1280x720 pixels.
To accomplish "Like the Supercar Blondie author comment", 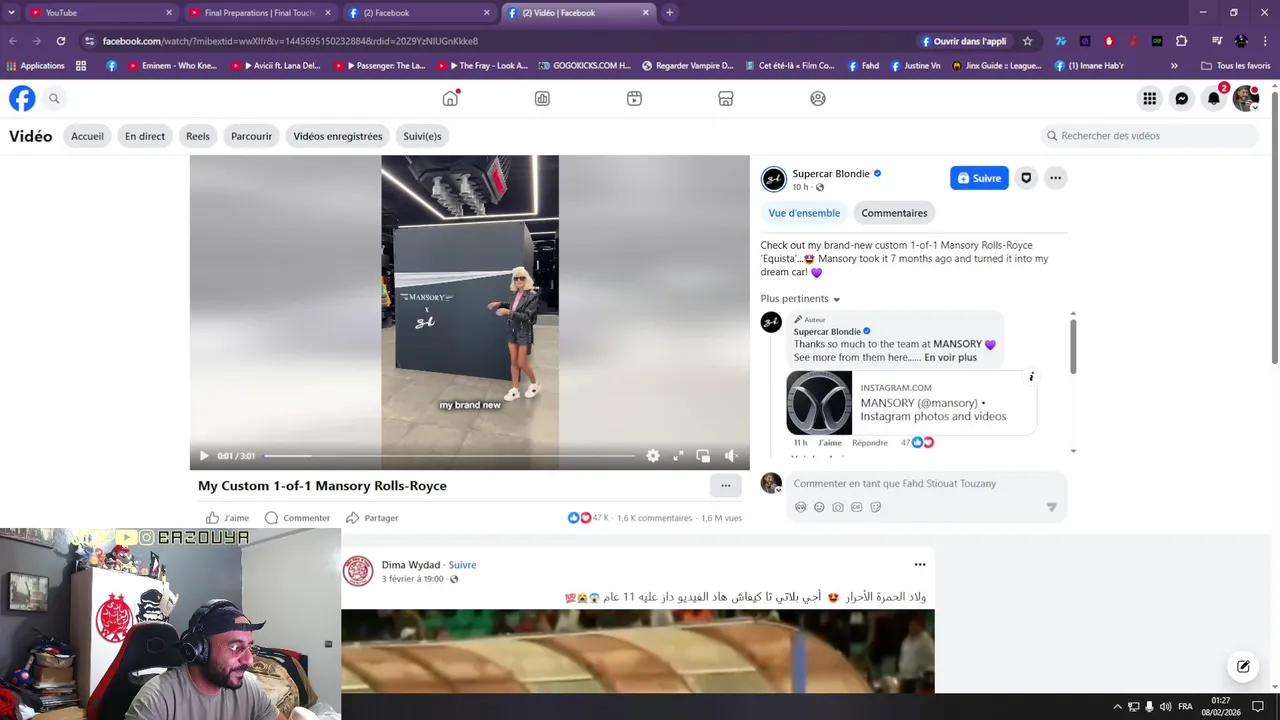I will pos(830,443).
